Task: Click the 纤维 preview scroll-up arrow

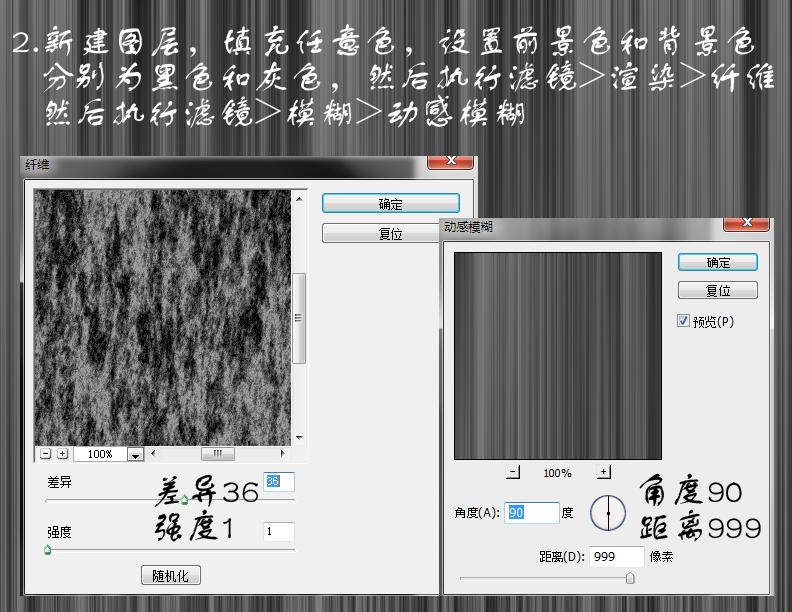Action: tap(299, 199)
